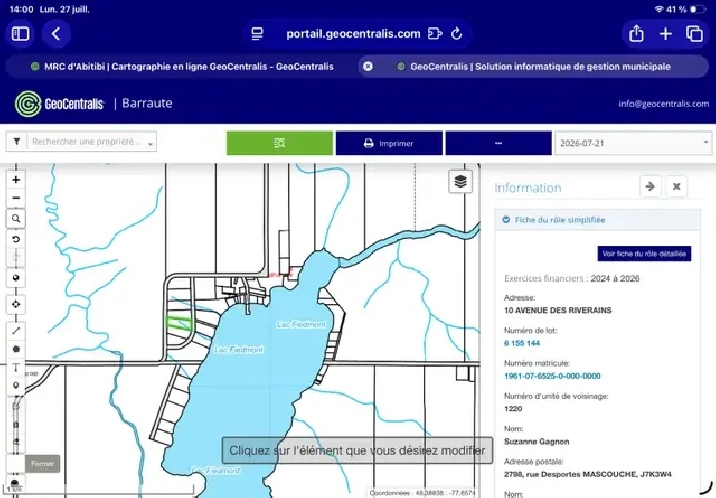This screenshot has height=498, width=716.
Task: Click the return to previous view arrow
Action: pos(16,239)
